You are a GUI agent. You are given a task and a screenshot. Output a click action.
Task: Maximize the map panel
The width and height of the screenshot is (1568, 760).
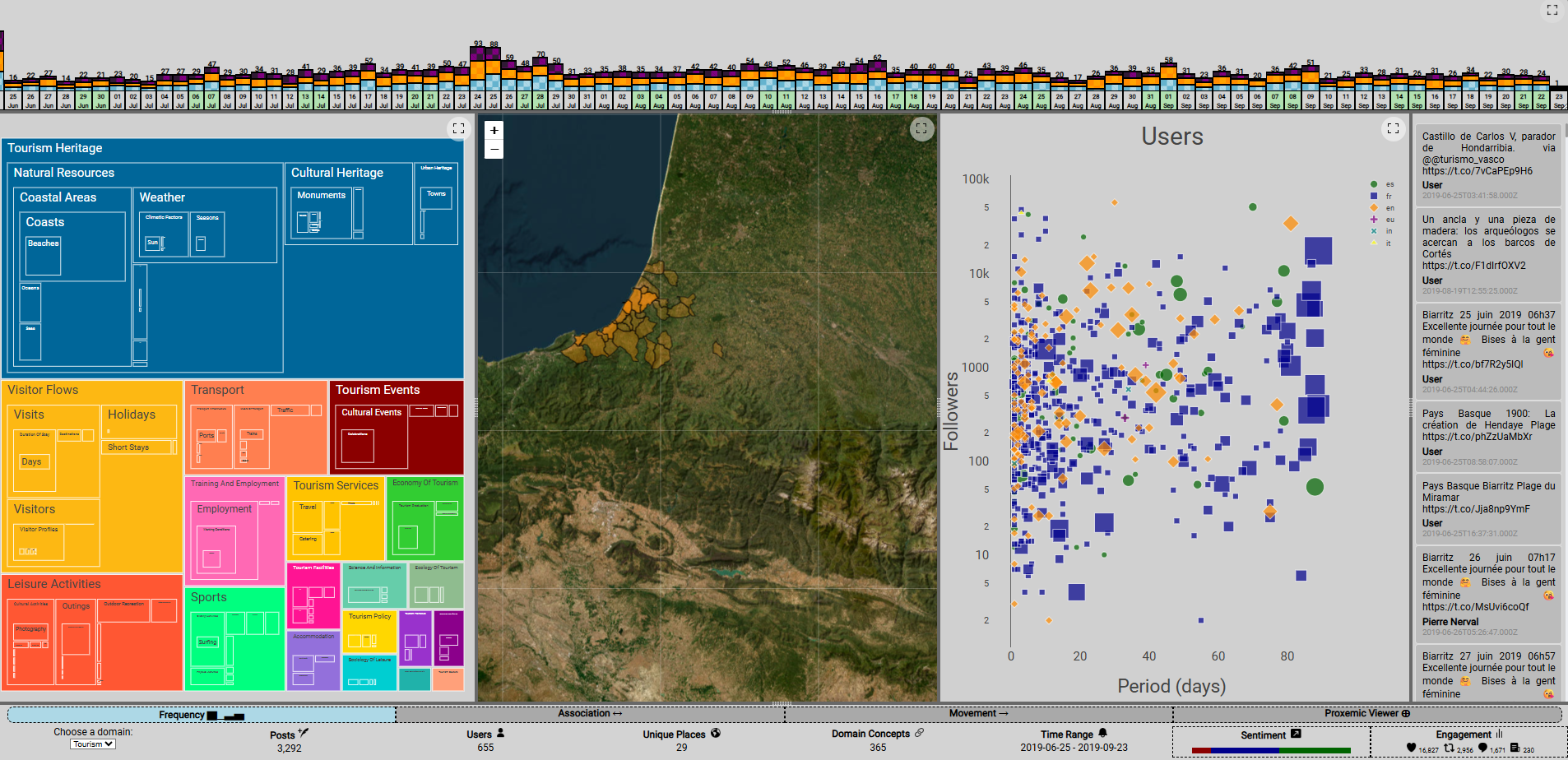pos(921,128)
